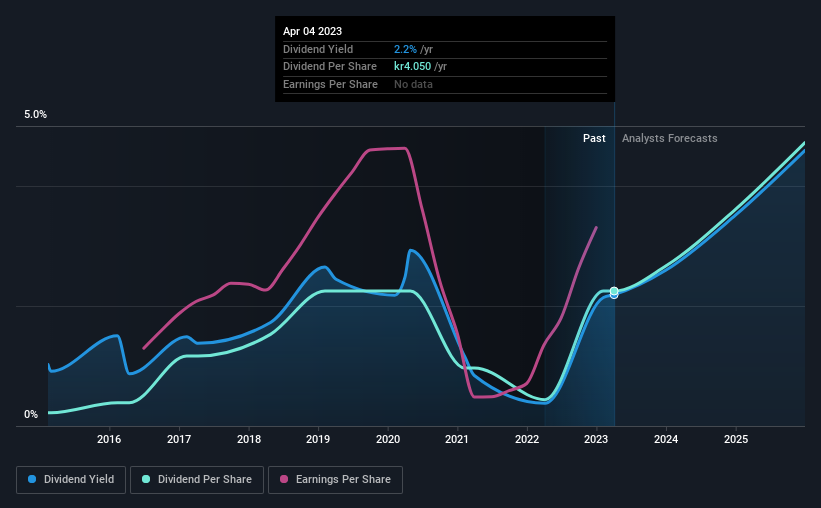Viewport: 821px width, 508px height.
Task: Click the tooltip Dividend Per Share row label
Action: [x=330, y=67]
